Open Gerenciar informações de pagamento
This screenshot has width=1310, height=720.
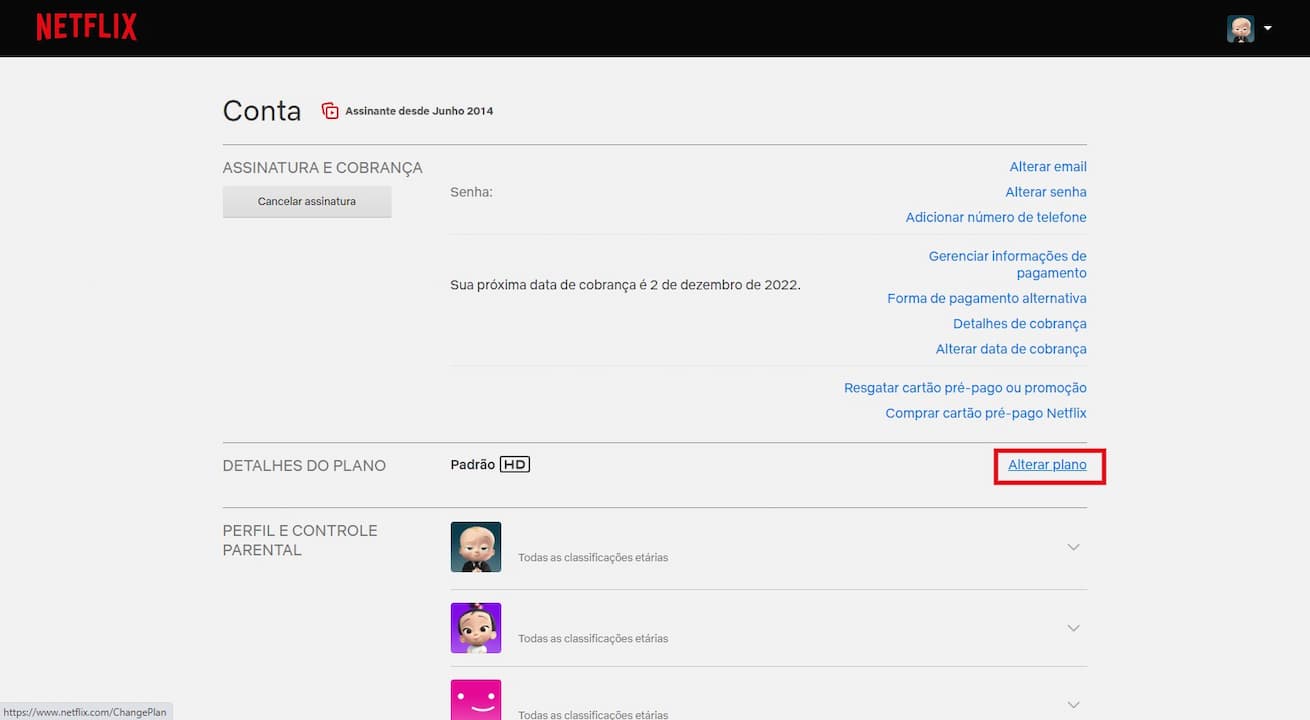[1007, 264]
